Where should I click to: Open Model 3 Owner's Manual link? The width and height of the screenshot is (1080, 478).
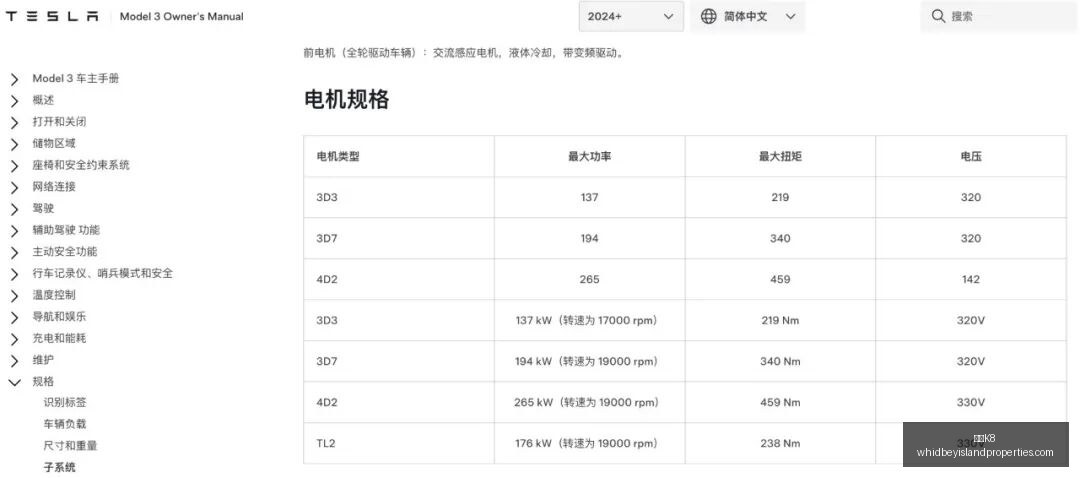click(181, 17)
